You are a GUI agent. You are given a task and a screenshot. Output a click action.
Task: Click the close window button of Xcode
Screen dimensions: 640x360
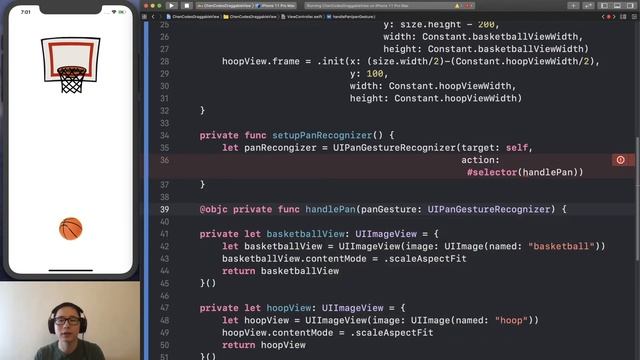[146, 6]
